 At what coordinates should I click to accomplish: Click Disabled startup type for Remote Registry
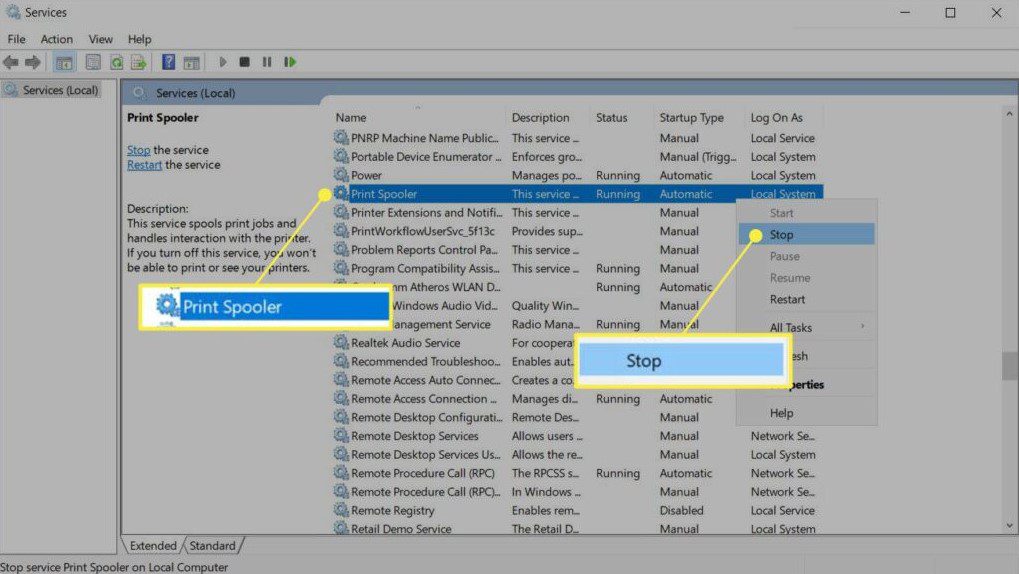[681, 510]
